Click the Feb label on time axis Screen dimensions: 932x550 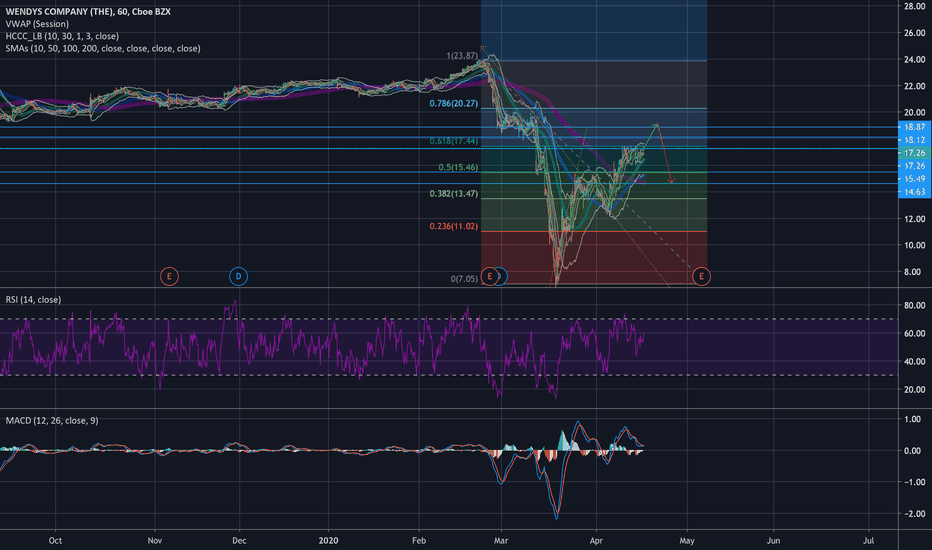point(419,540)
